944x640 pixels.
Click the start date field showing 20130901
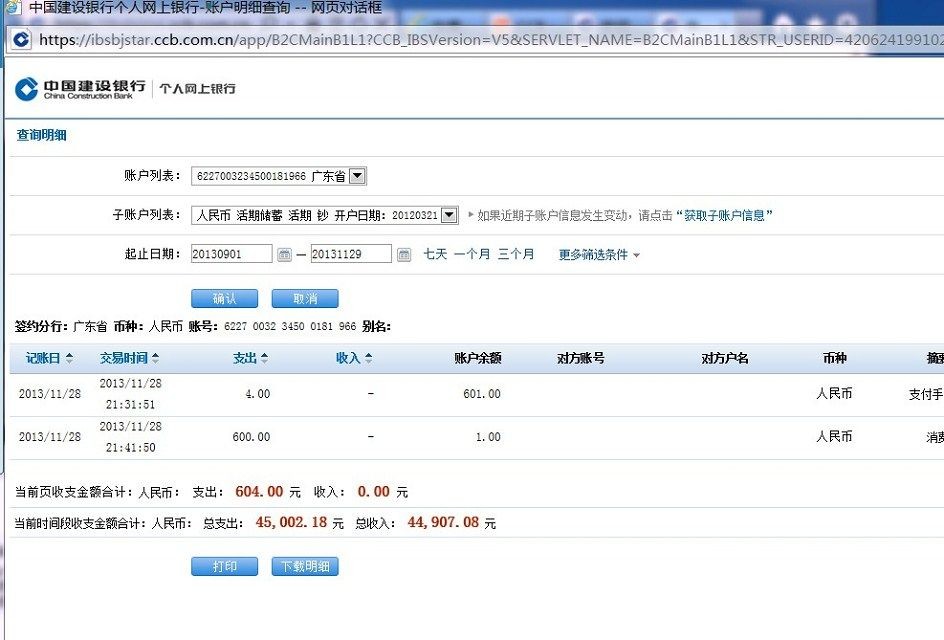coord(231,255)
